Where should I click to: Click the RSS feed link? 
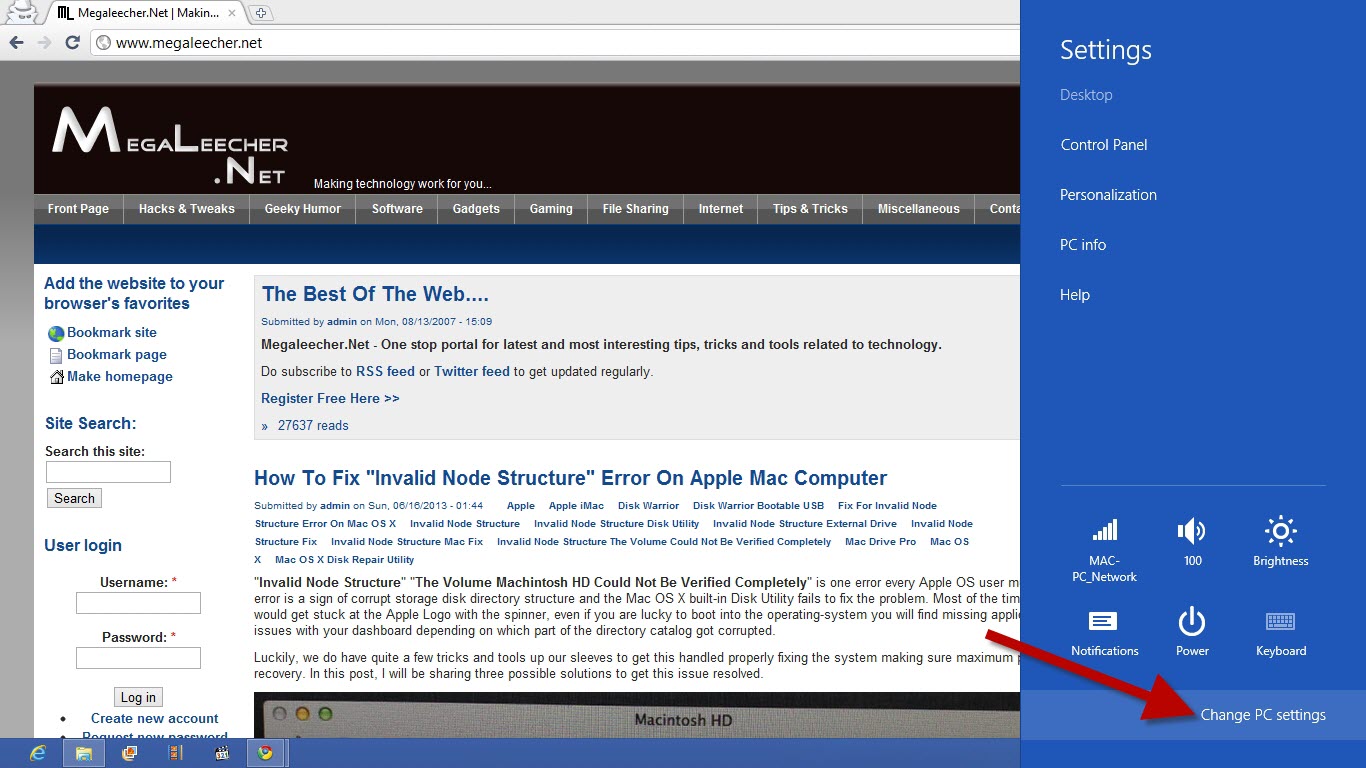pos(385,371)
